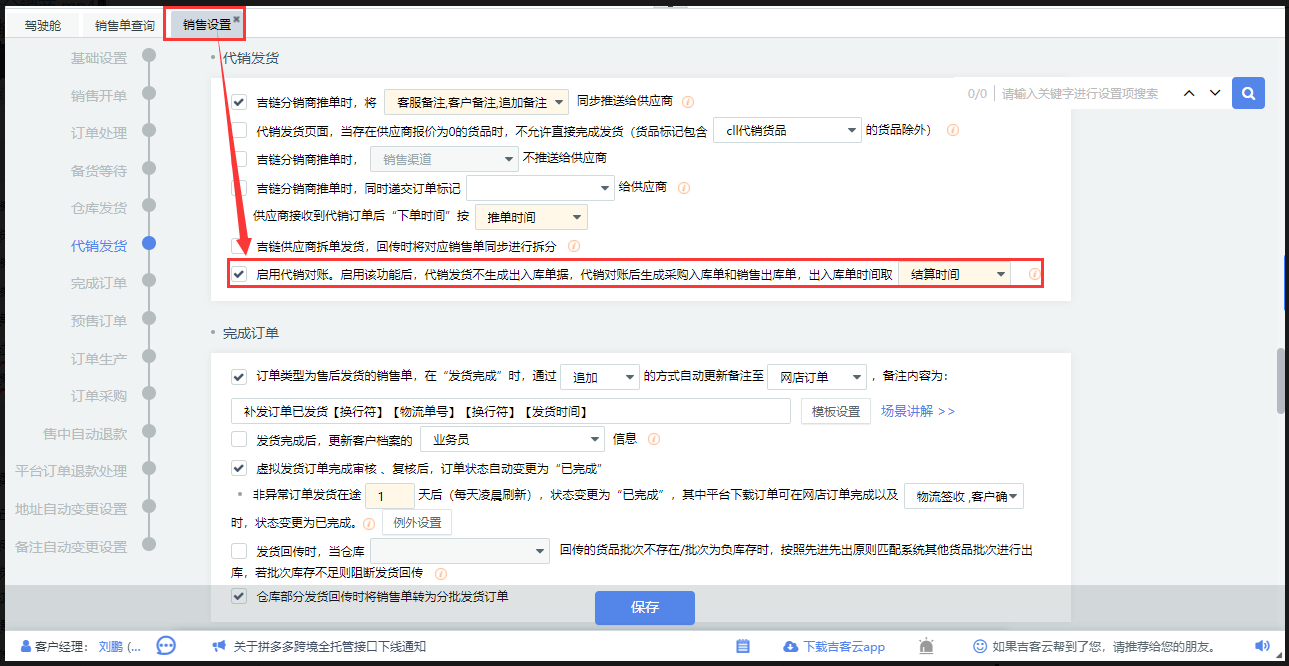Enable 发货完成后更新客户档案 checkbox
Screen dimensions: 1289x666
(239, 438)
